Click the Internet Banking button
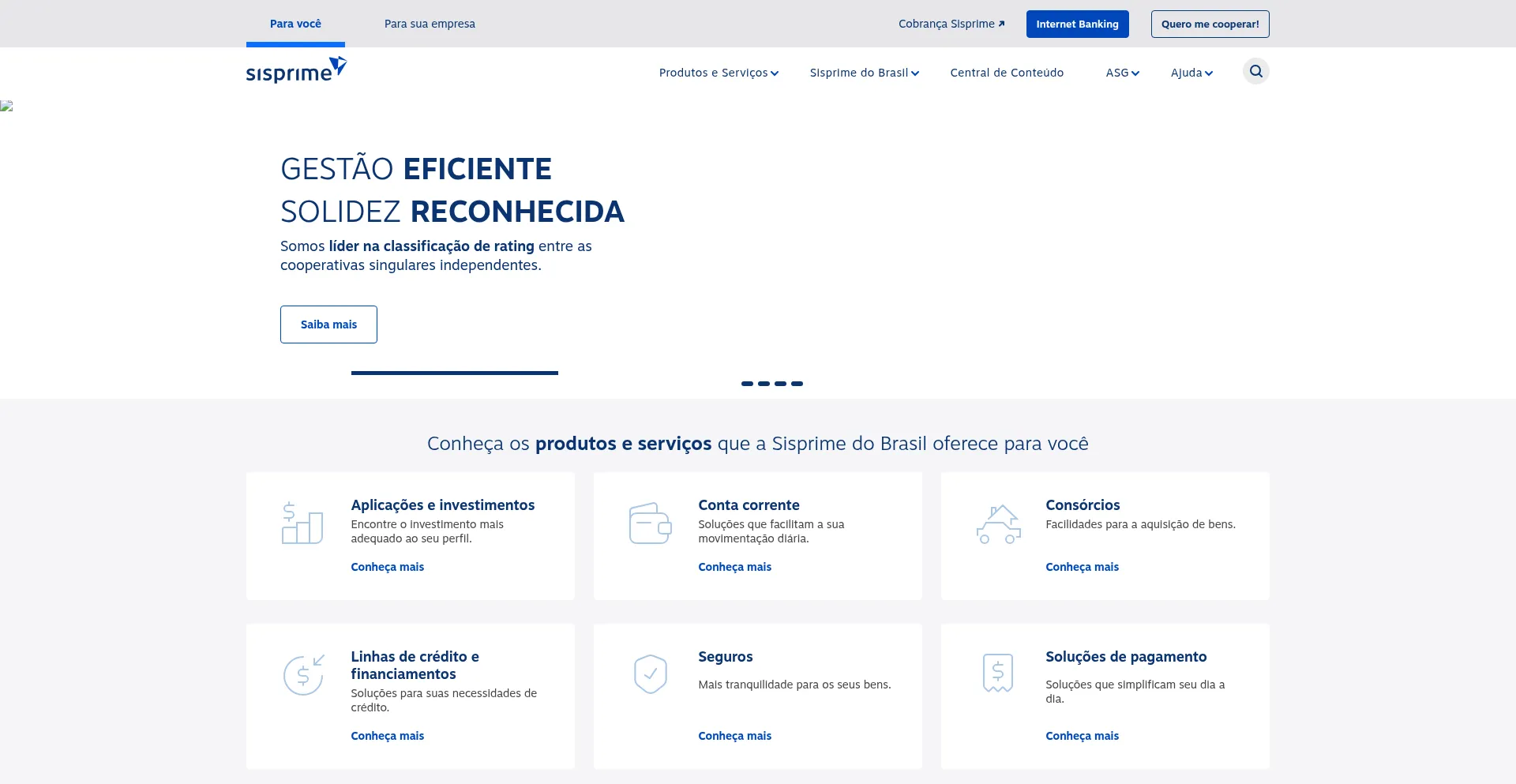The width and height of the screenshot is (1516, 784). coord(1078,24)
